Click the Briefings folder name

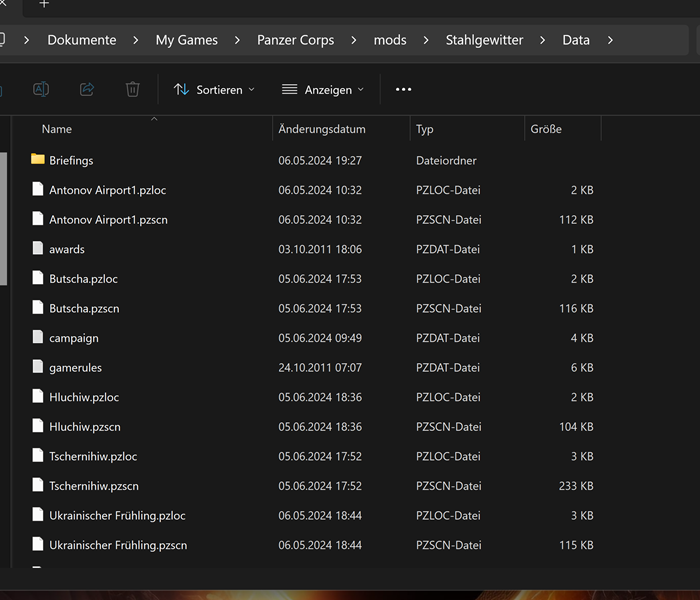[71, 161]
